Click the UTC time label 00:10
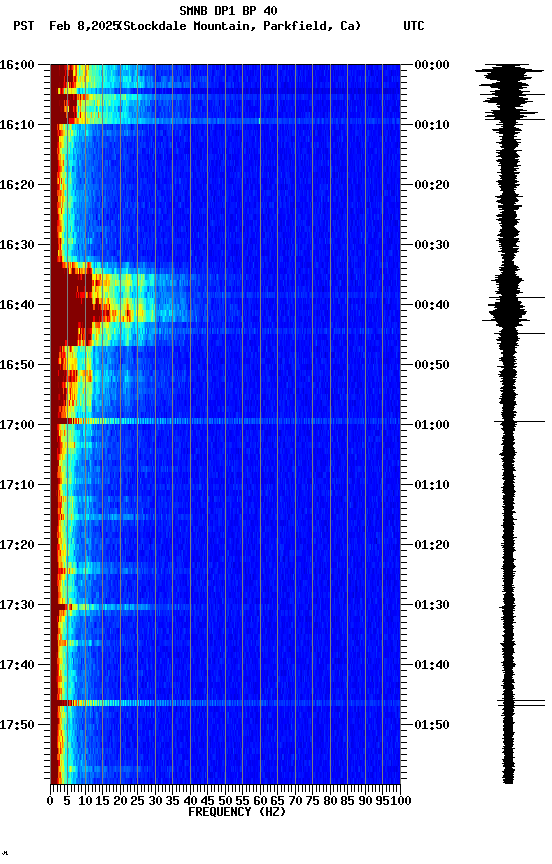 tap(432, 125)
